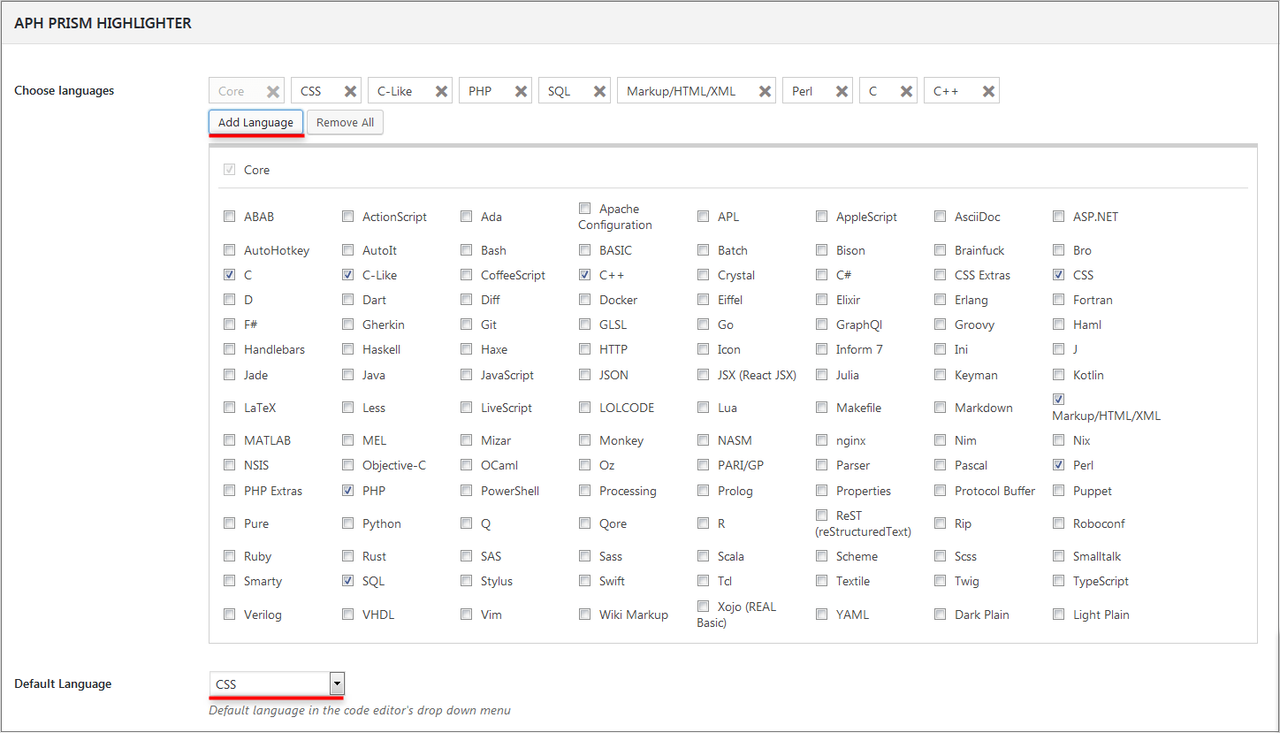Check the Apache Configuration checkbox
This screenshot has width=1280, height=733.
tap(585, 208)
